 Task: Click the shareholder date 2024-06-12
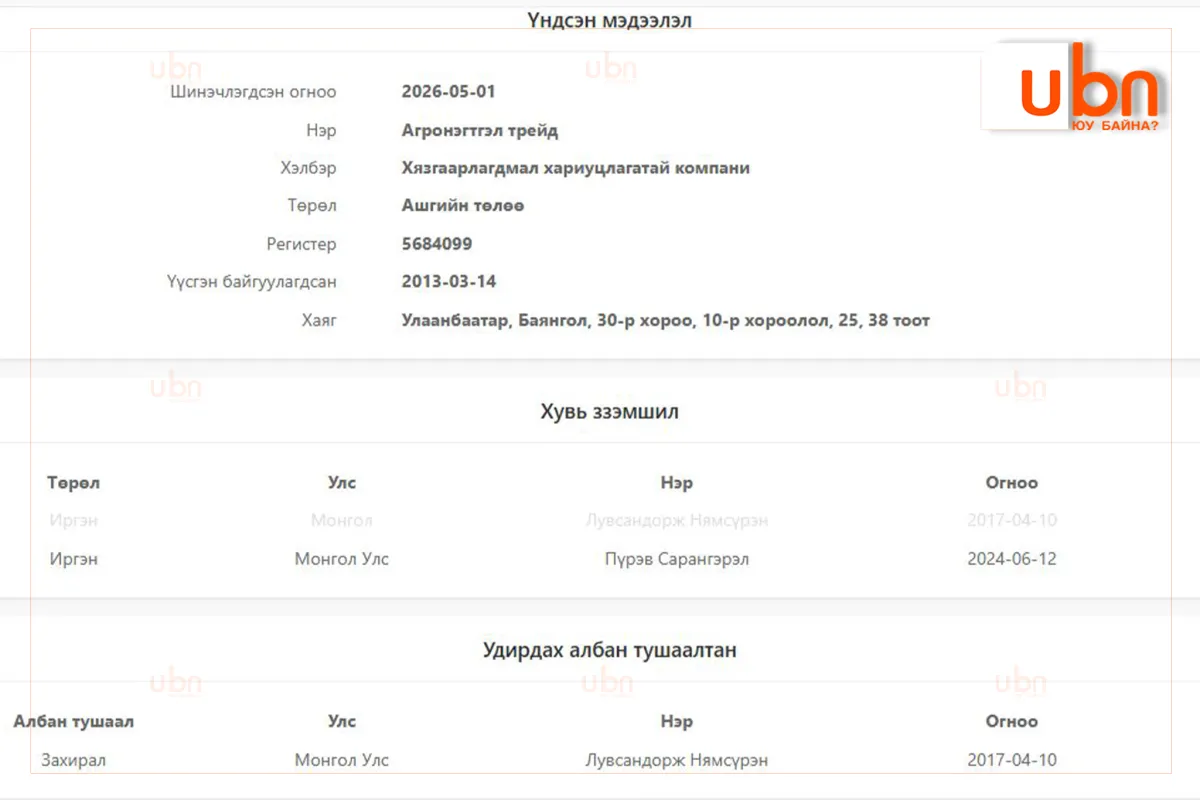click(x=1012, y=559)
